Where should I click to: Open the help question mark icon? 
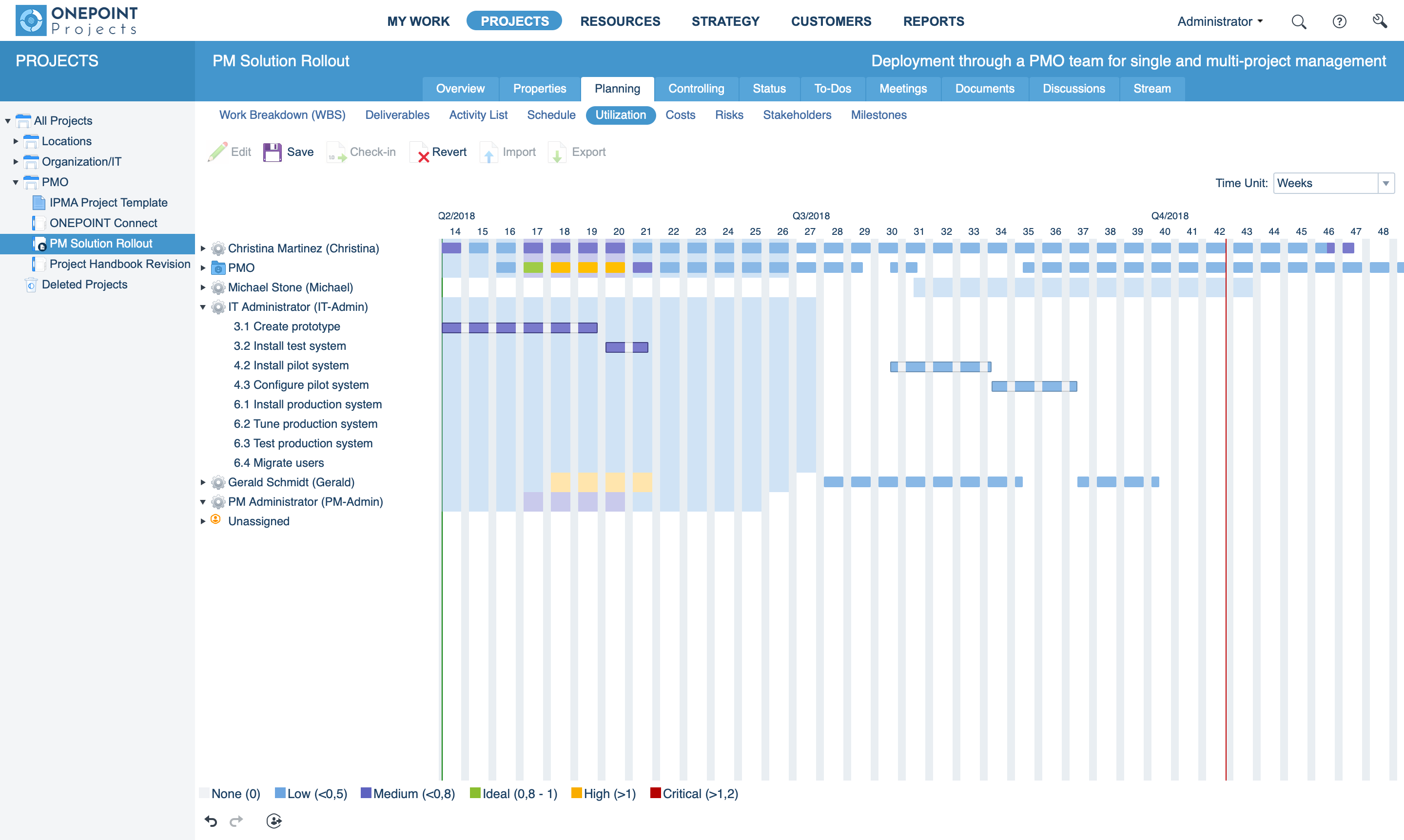point(1339,21)
